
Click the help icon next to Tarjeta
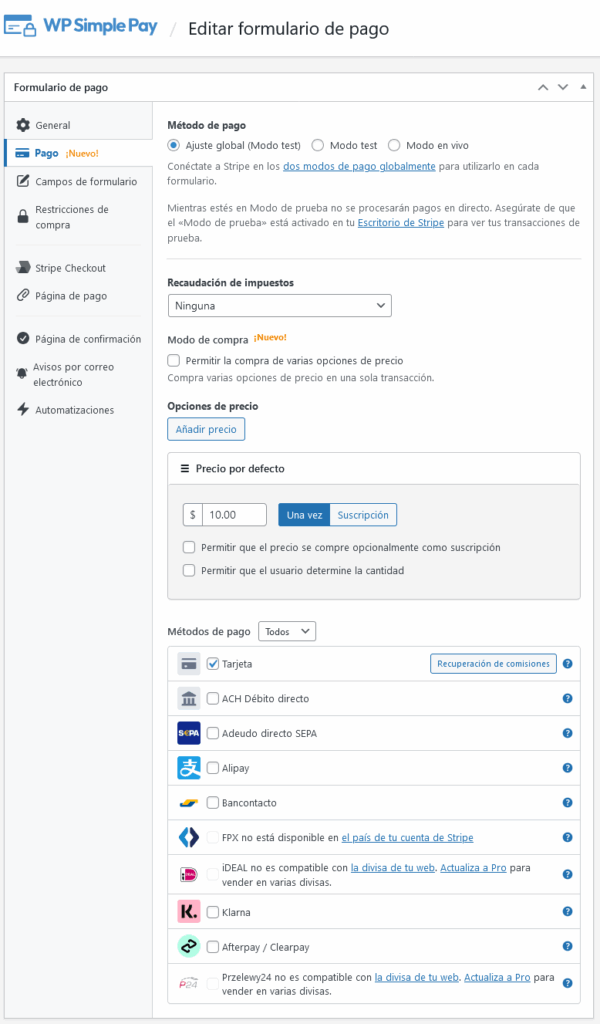567,663
